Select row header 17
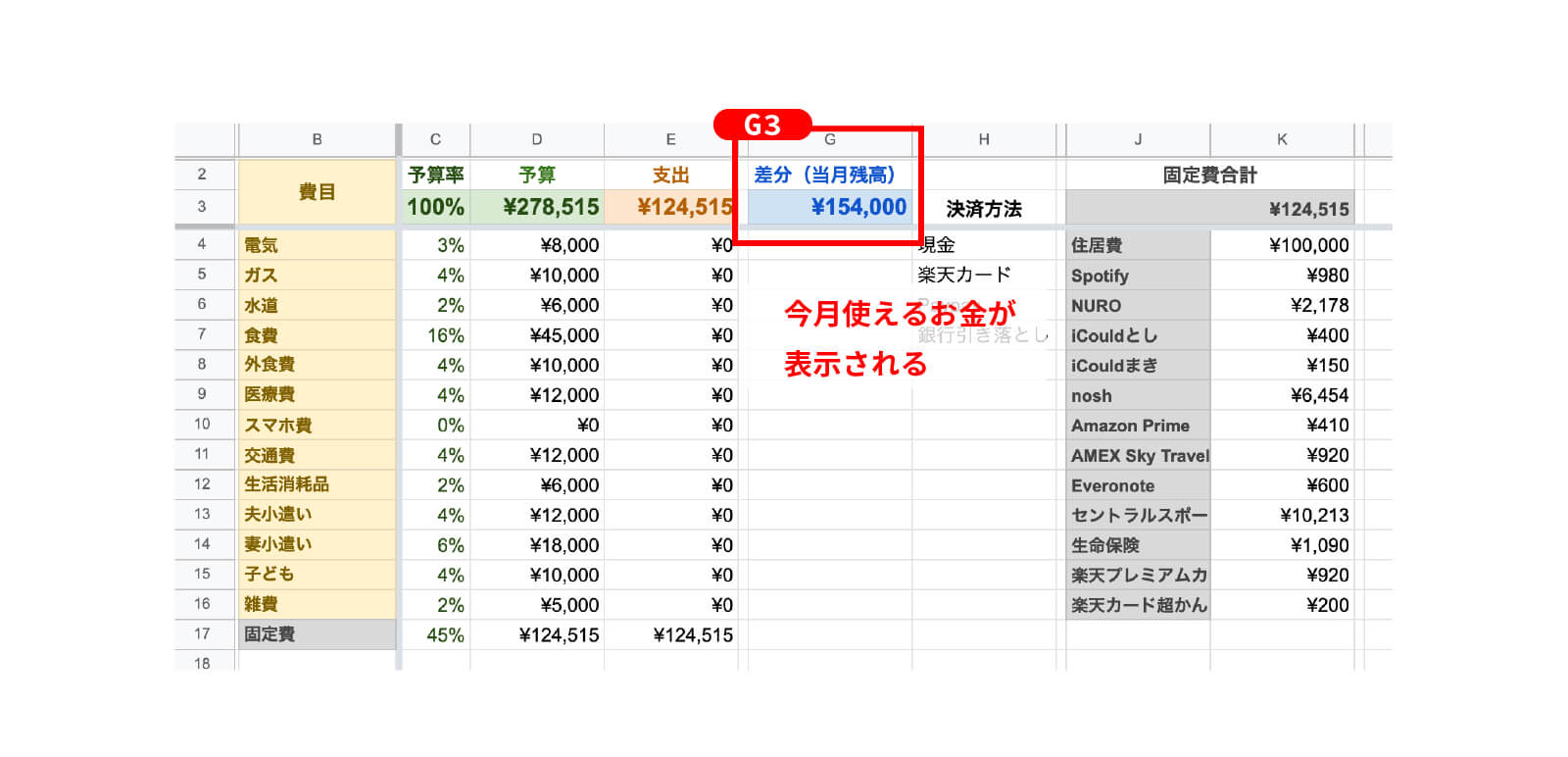The height and width of the screenshot is (757, 1568). coord(203,634)
